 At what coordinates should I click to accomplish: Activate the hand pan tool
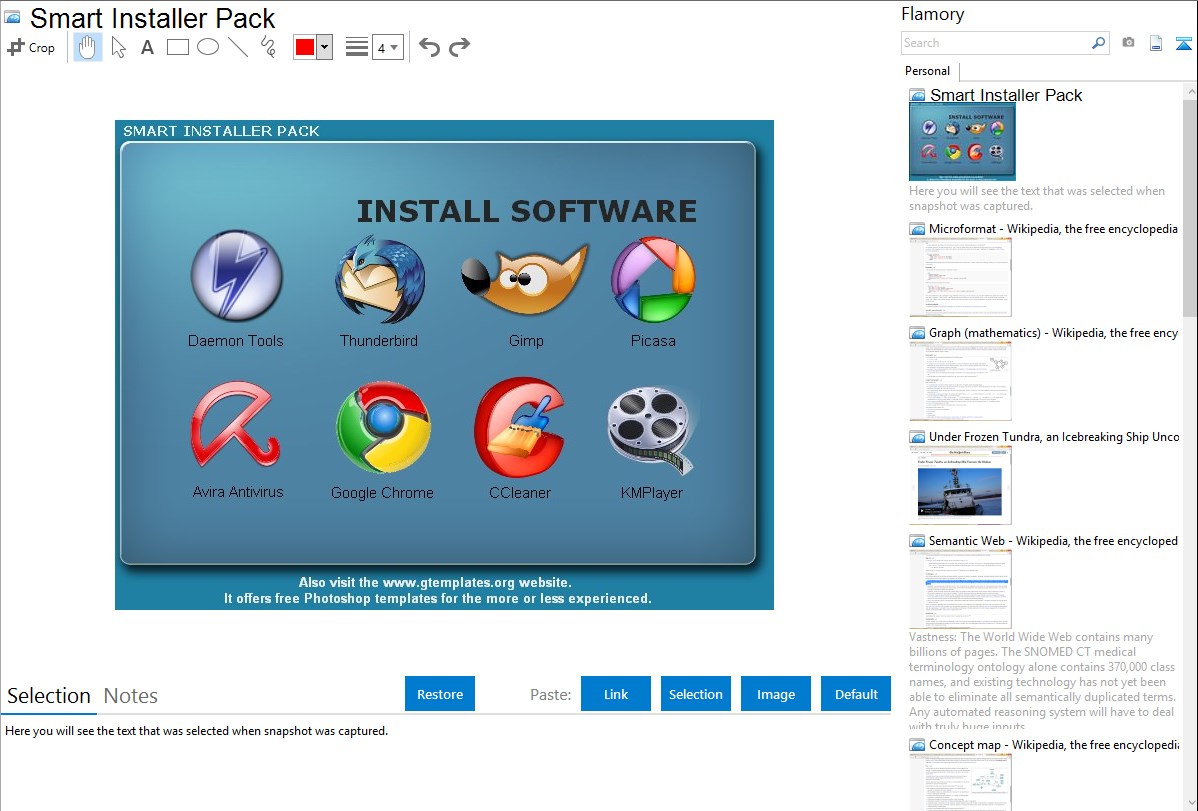pyautogui.click(x=87, y=47)
